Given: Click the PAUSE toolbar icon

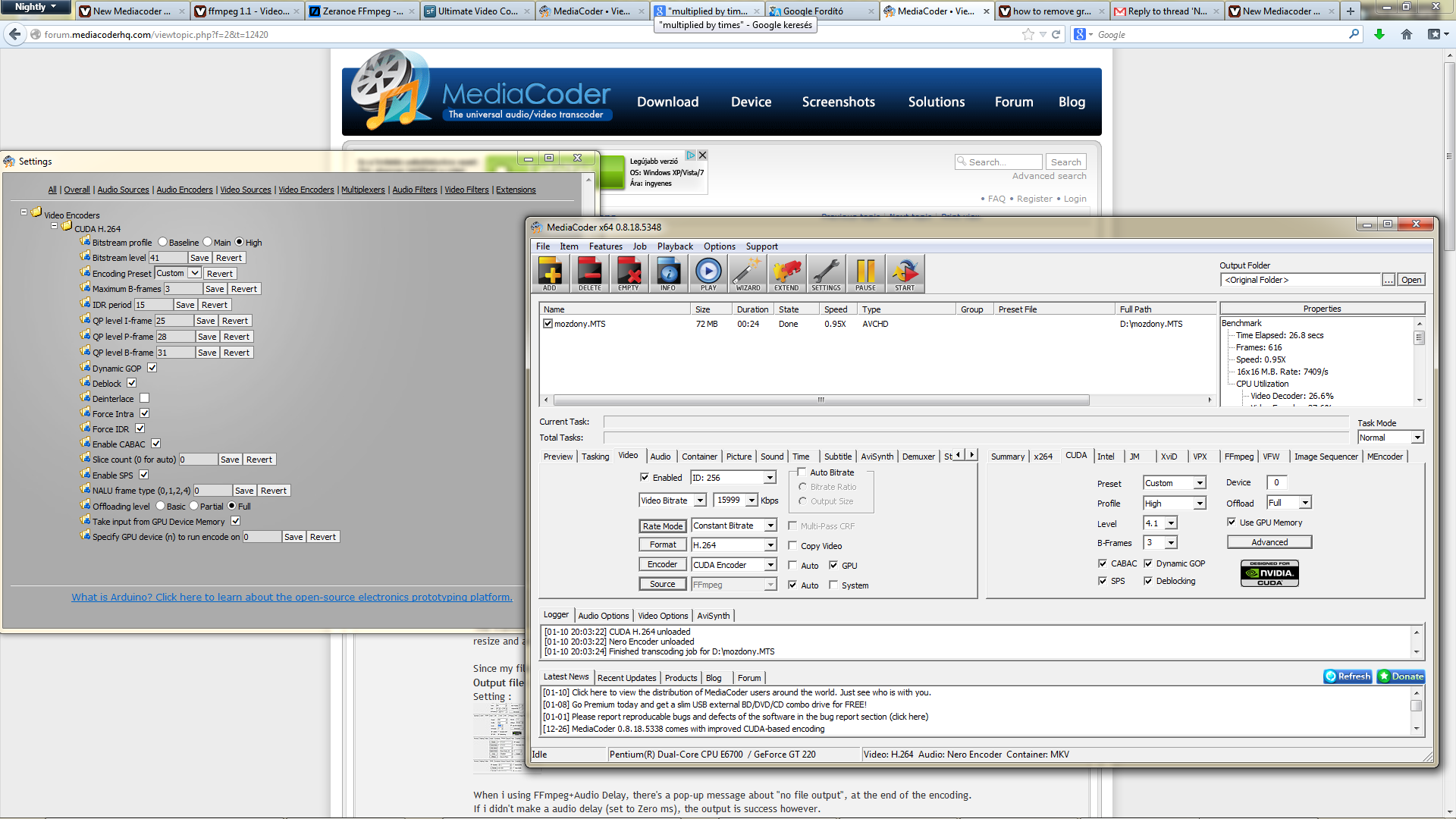Looking at the screenshot, I should (x=865, y=274).
